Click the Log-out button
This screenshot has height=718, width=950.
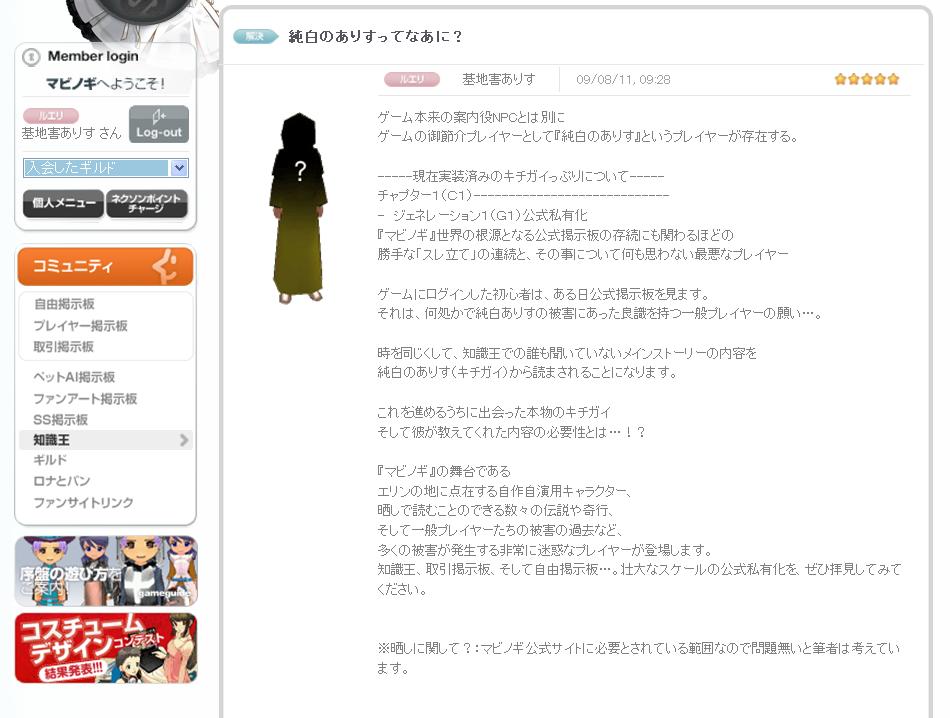point(159,124)
